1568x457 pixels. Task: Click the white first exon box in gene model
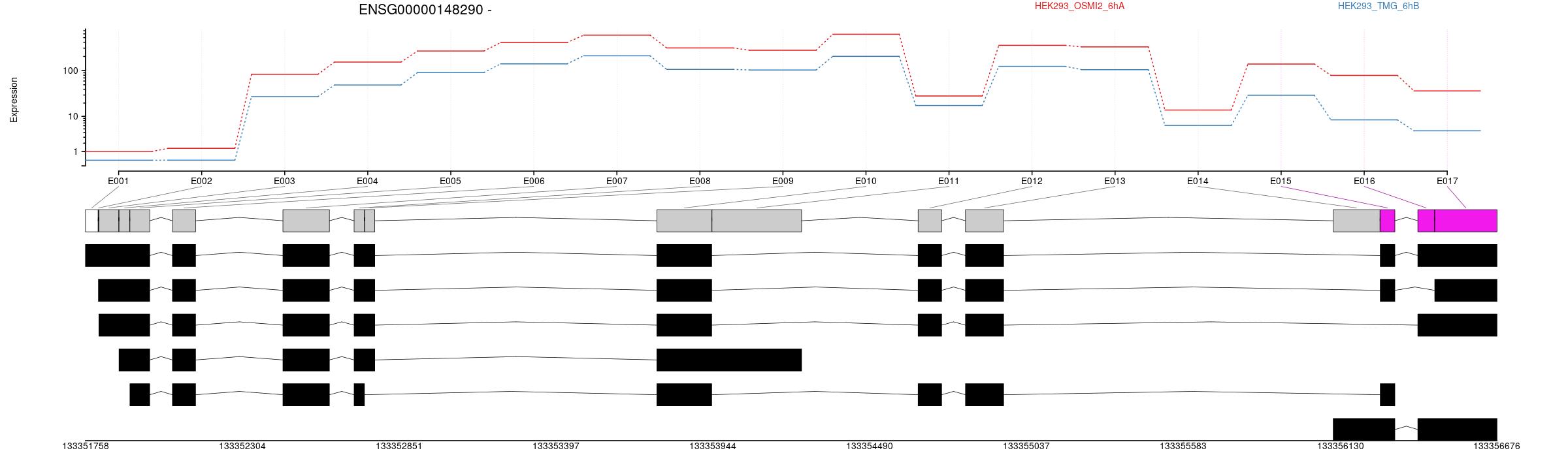(91, 221)
